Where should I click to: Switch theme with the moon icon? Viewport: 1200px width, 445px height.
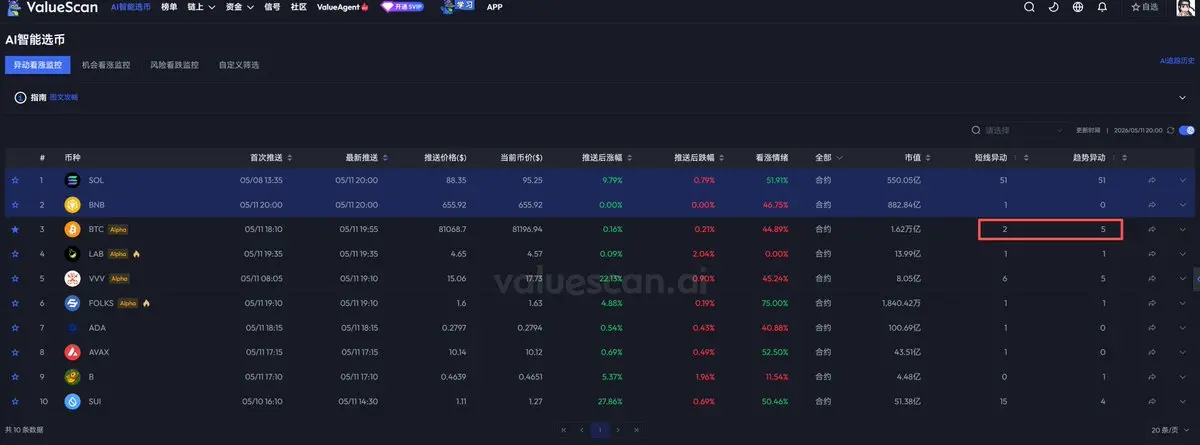point(1054,7)
